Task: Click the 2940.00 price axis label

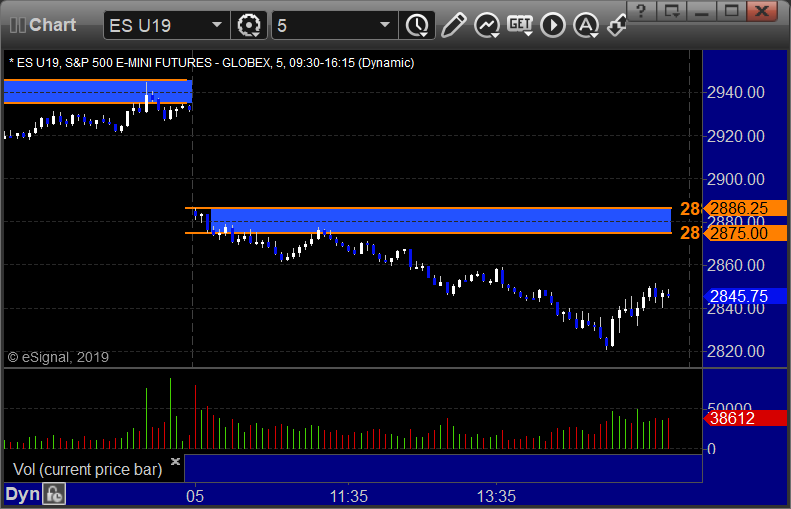Action: [x=736, y=92]
